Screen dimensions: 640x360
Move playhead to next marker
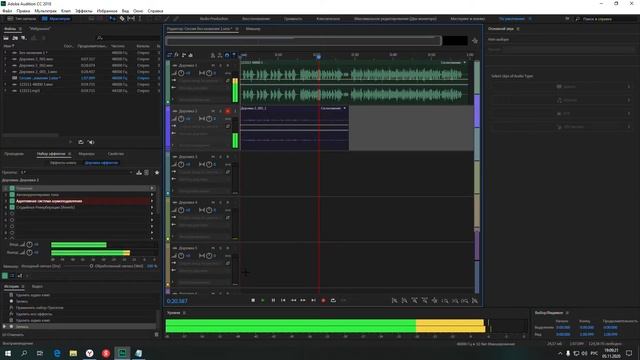(313, 300)
